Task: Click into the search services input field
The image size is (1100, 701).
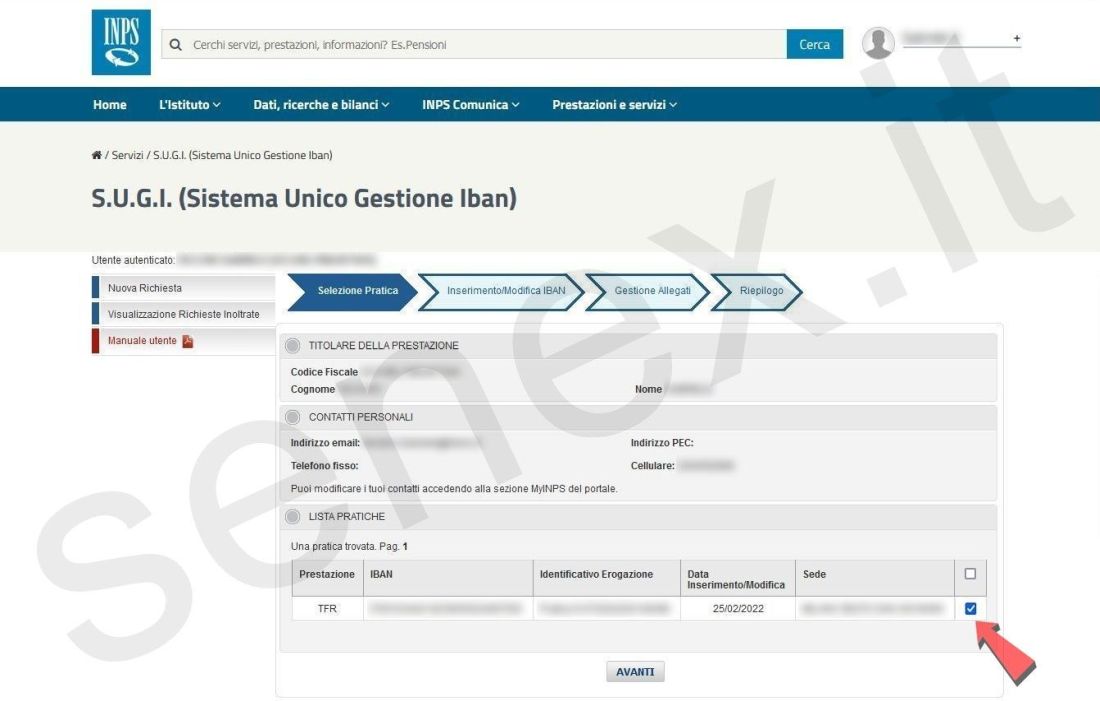Action: 480,45
